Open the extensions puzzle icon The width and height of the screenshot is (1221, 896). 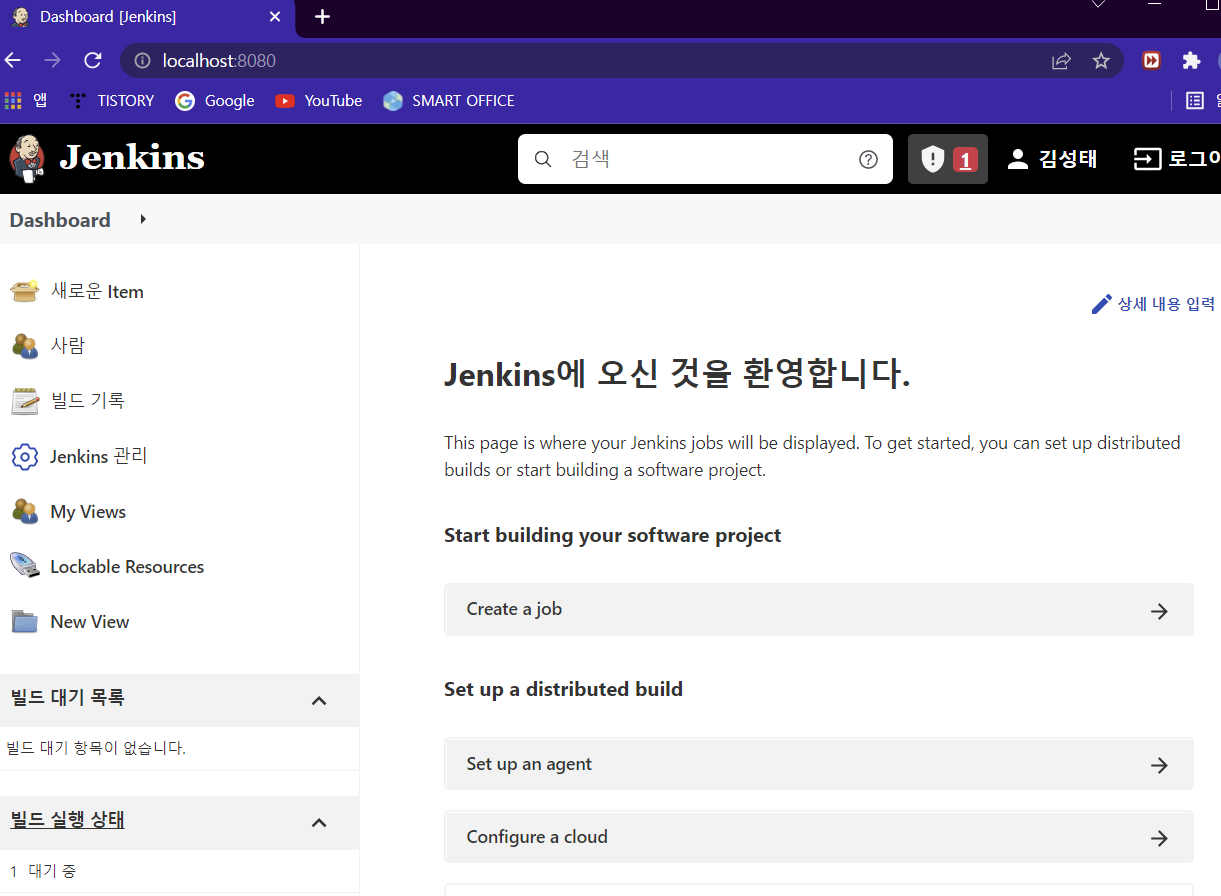(x=1191, y=61)
